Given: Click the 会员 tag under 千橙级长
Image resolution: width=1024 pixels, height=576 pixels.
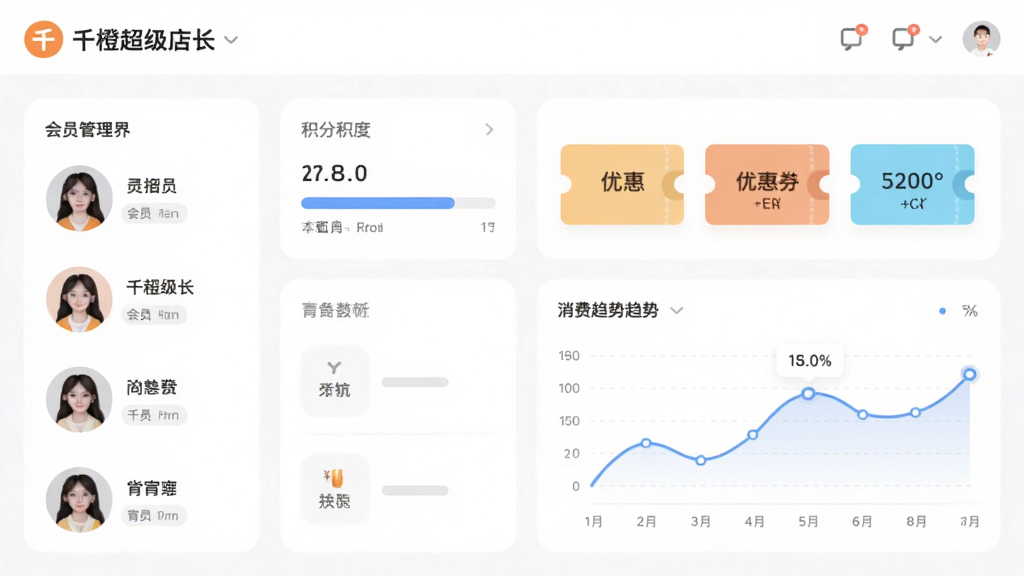Looking at the screenshot, I should 154,315.
